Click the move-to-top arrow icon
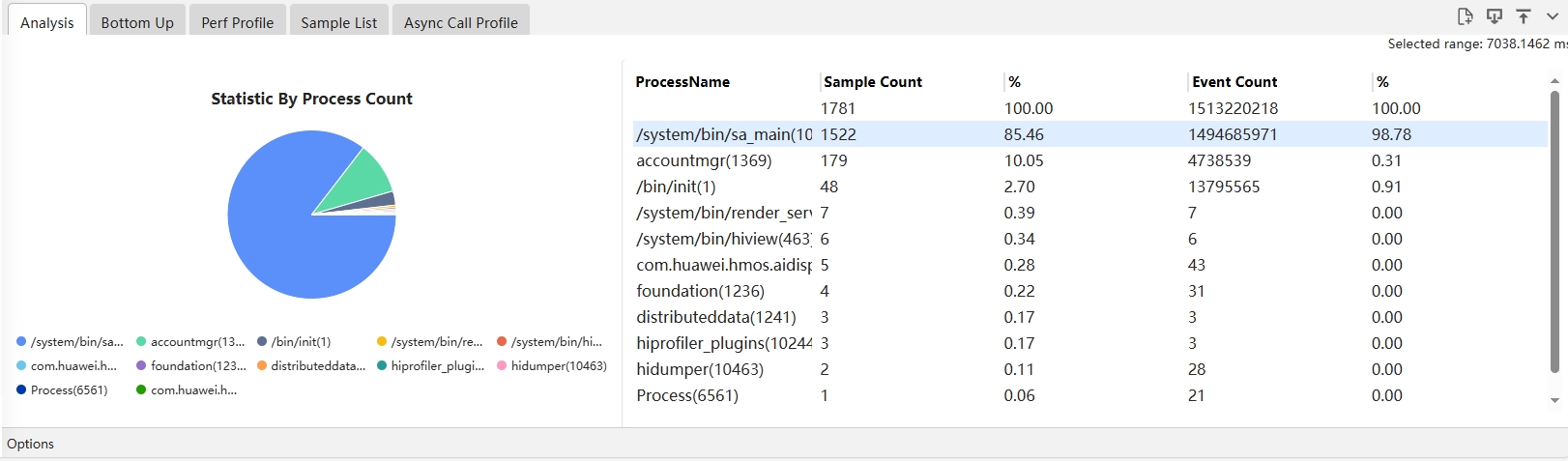The image size is (1568, 461). coord(1524,16)
